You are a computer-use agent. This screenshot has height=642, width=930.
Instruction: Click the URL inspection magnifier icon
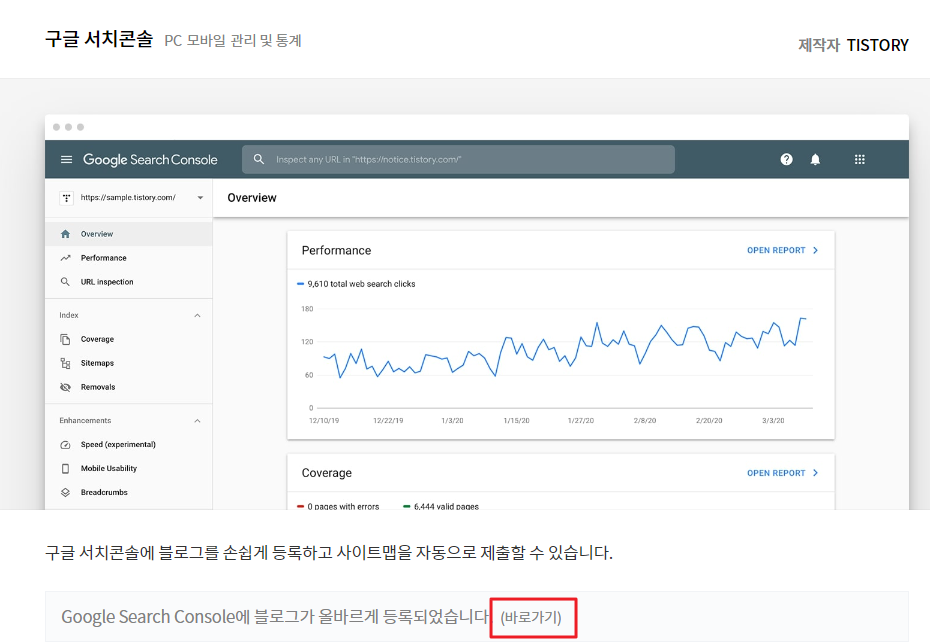(65, 282)
